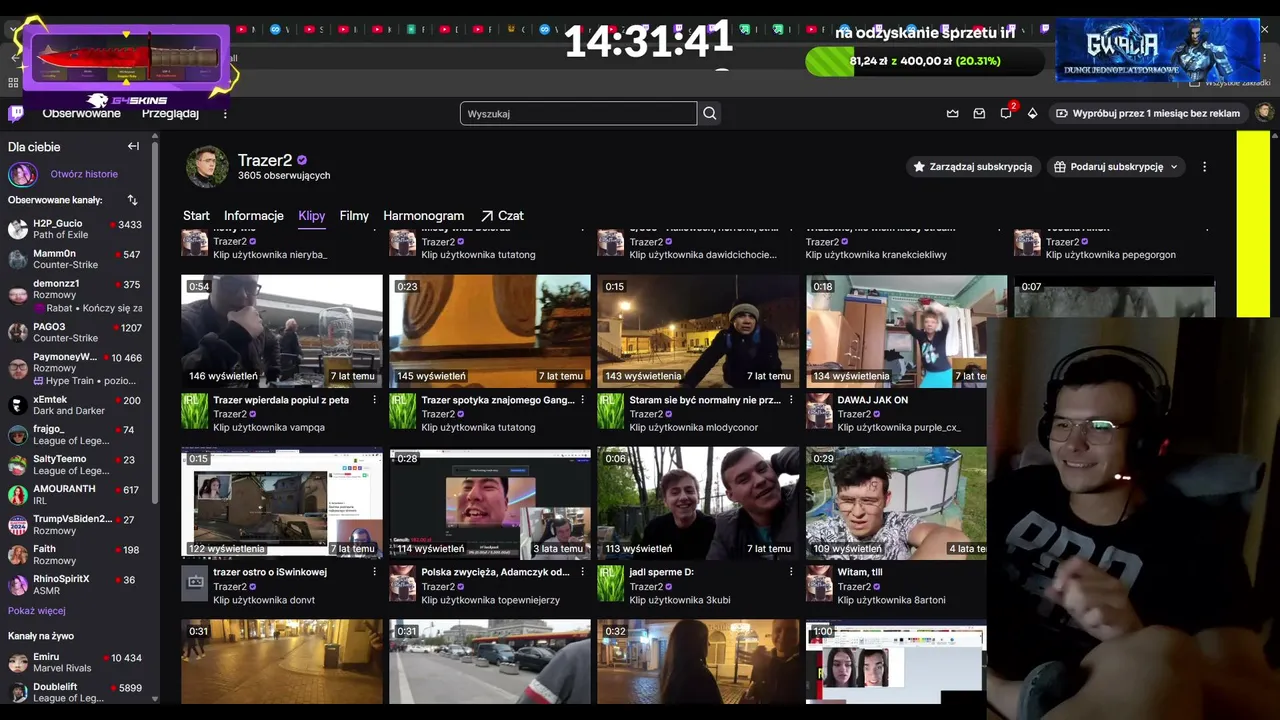
Task: Open options for clip Staram sie być normalny
Action: tap(791, 400)
